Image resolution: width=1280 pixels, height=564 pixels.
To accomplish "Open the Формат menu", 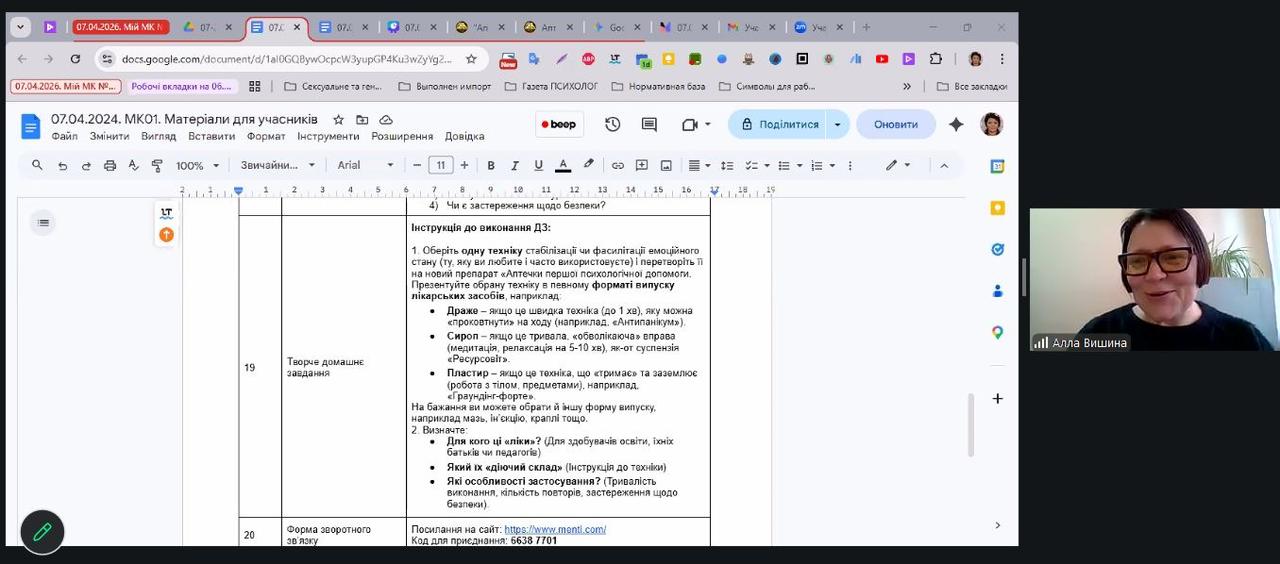I will (266, 137).
